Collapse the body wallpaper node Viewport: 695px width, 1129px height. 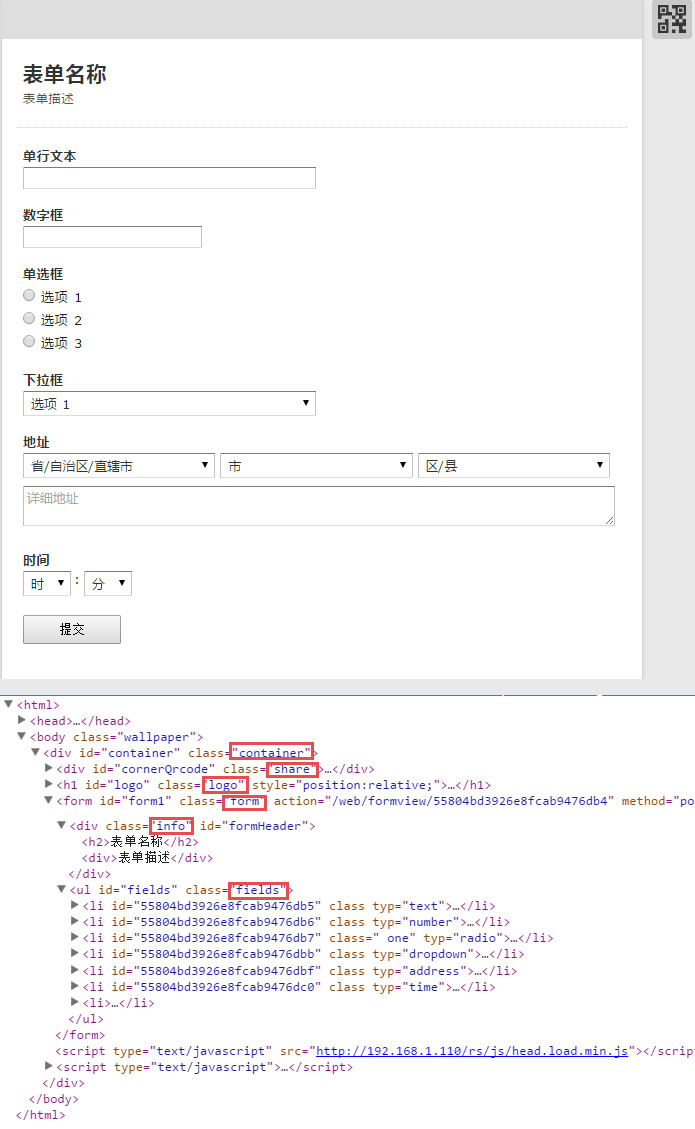[x=22, y=736]
